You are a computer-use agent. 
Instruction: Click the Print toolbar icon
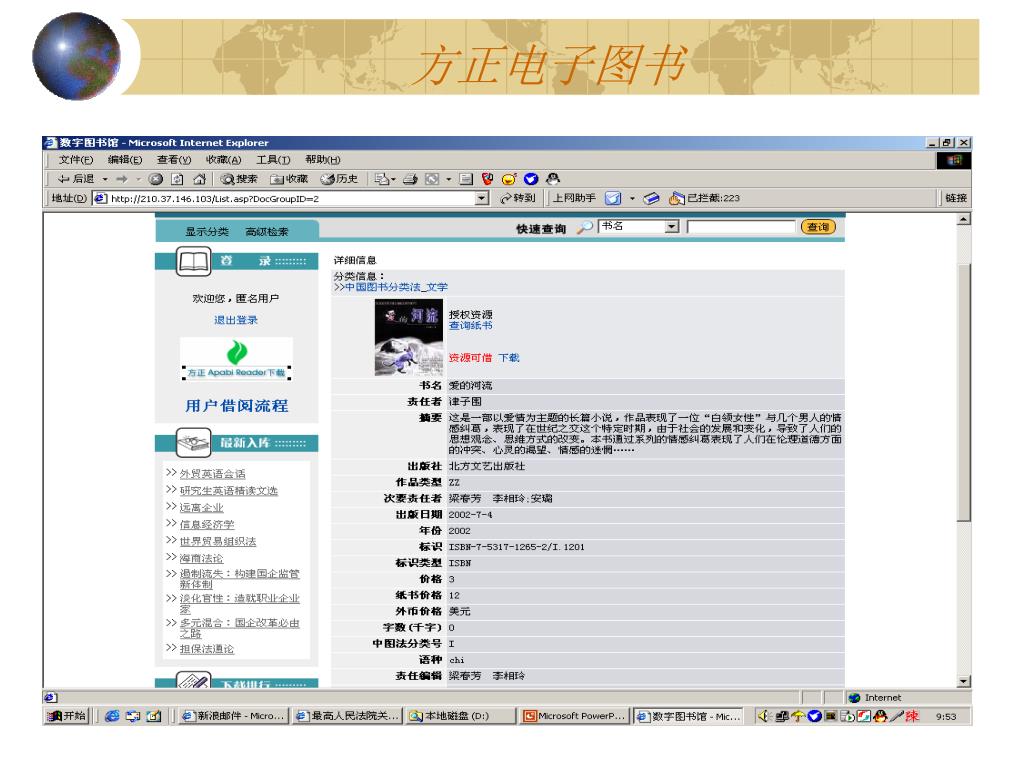[410, 179]
